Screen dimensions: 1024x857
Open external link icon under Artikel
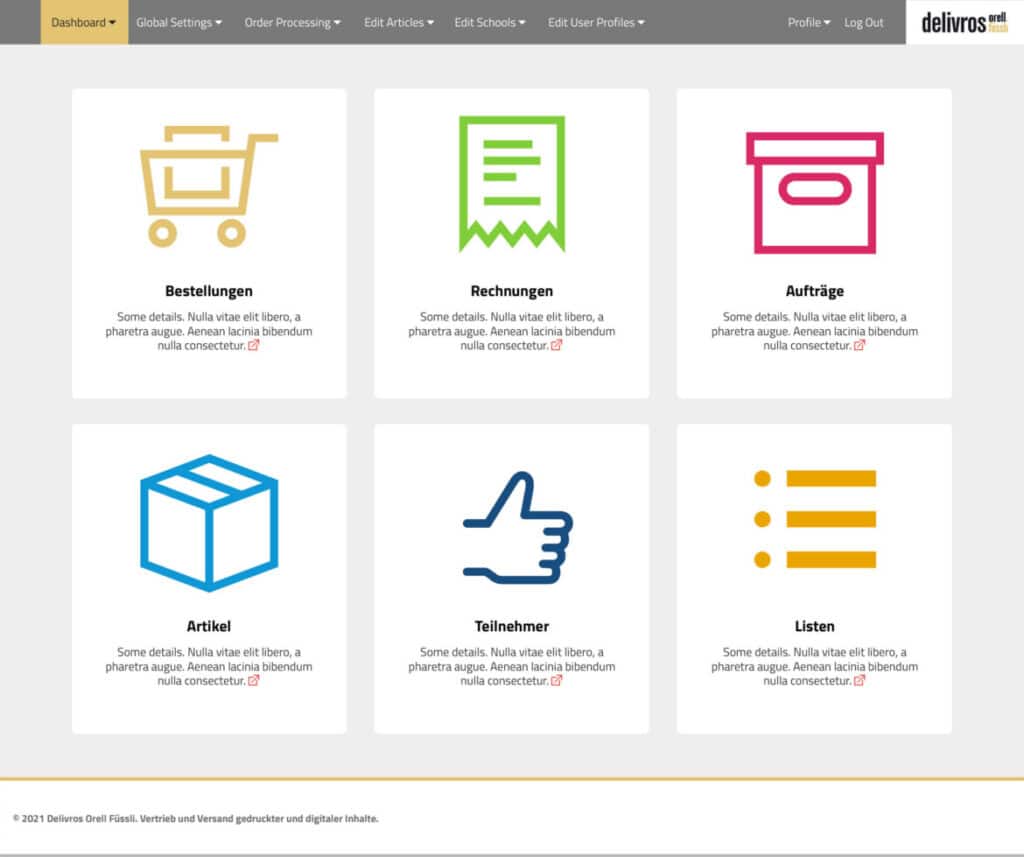point(254,681)
